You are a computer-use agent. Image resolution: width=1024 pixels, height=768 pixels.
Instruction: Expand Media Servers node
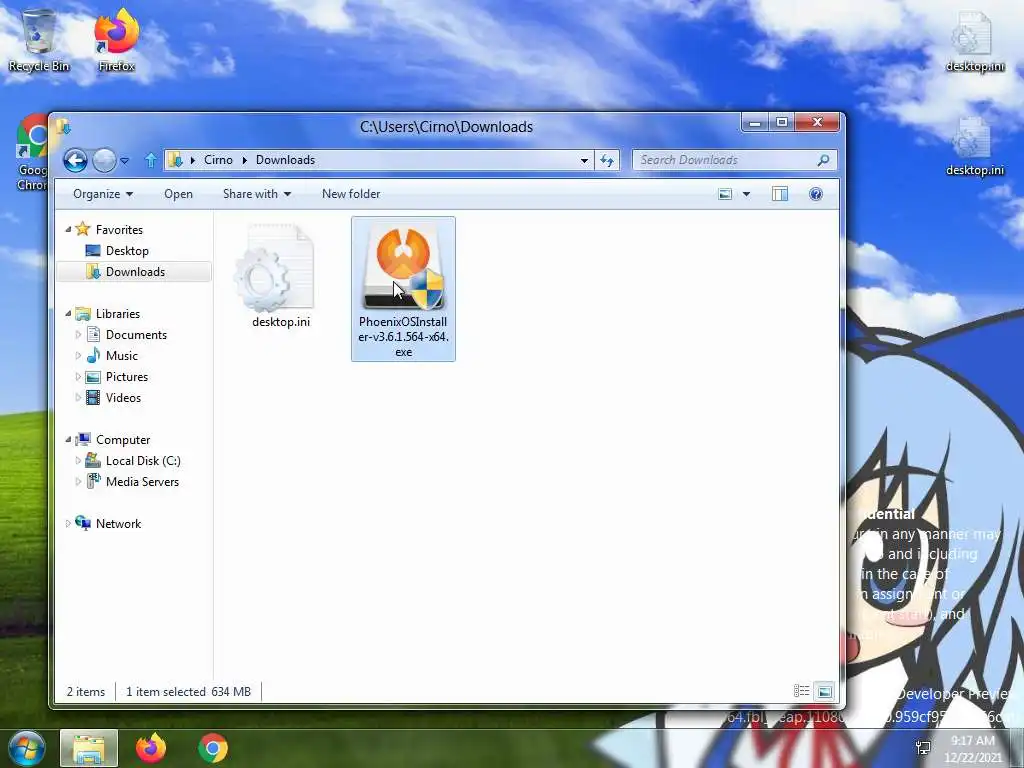78,481
